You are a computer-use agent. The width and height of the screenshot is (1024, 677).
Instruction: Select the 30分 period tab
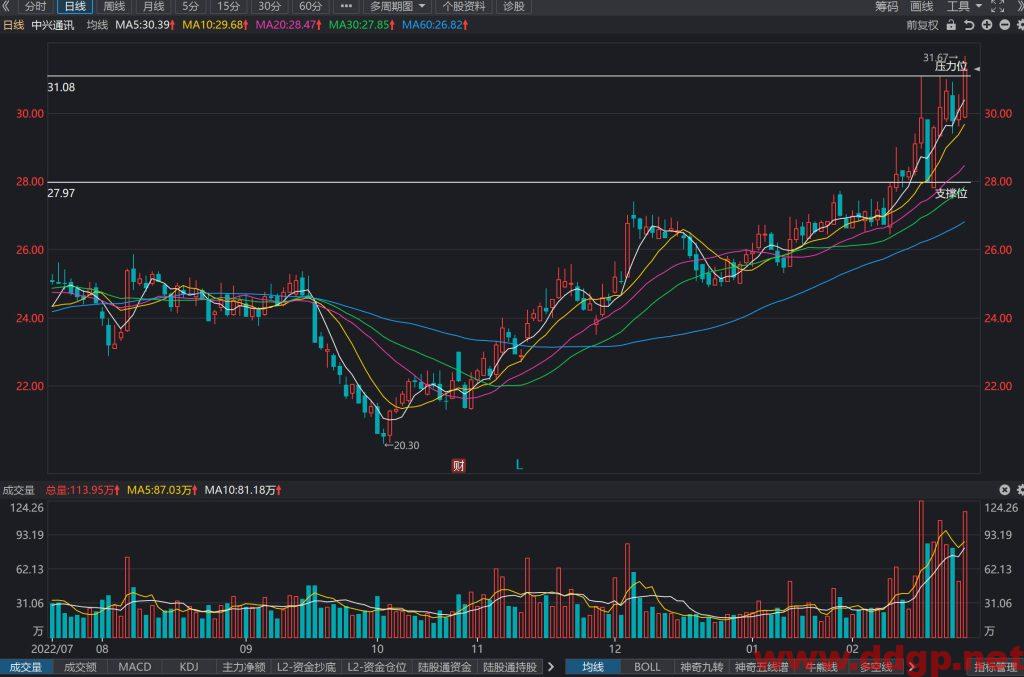269,7
